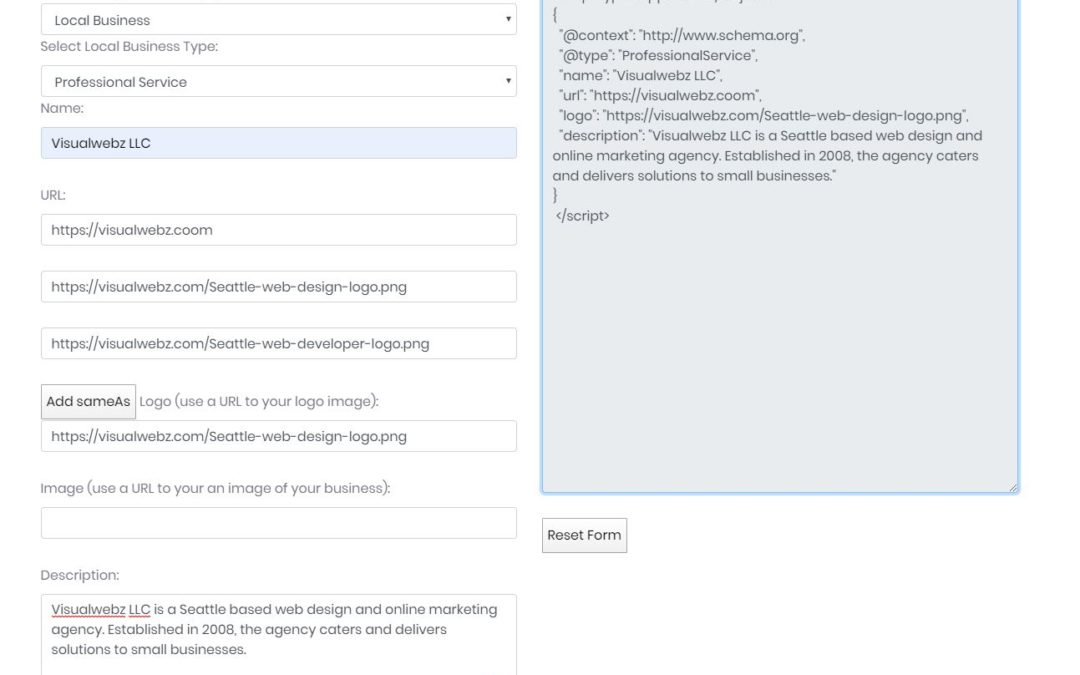
Task: Click the '"url": "https://visualwebz.coom"' code line
Action: coord(660,95)
